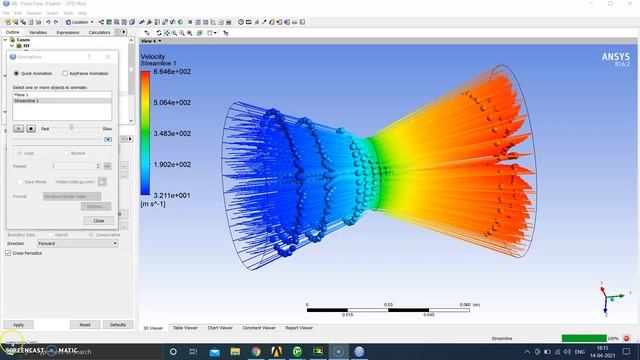640x360 pixels.
Task: Select the Zoom tool in viewer toolbar
Action: click(174, 33)
